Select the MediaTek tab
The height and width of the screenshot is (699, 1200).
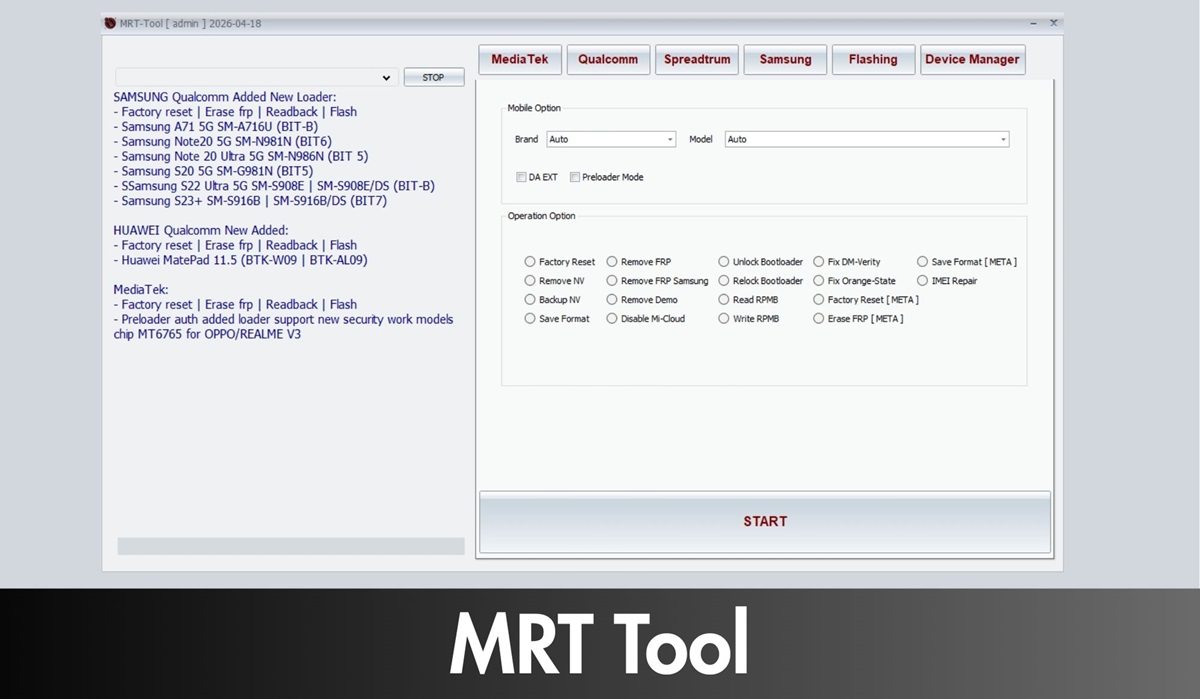click(x=520, y=59)
